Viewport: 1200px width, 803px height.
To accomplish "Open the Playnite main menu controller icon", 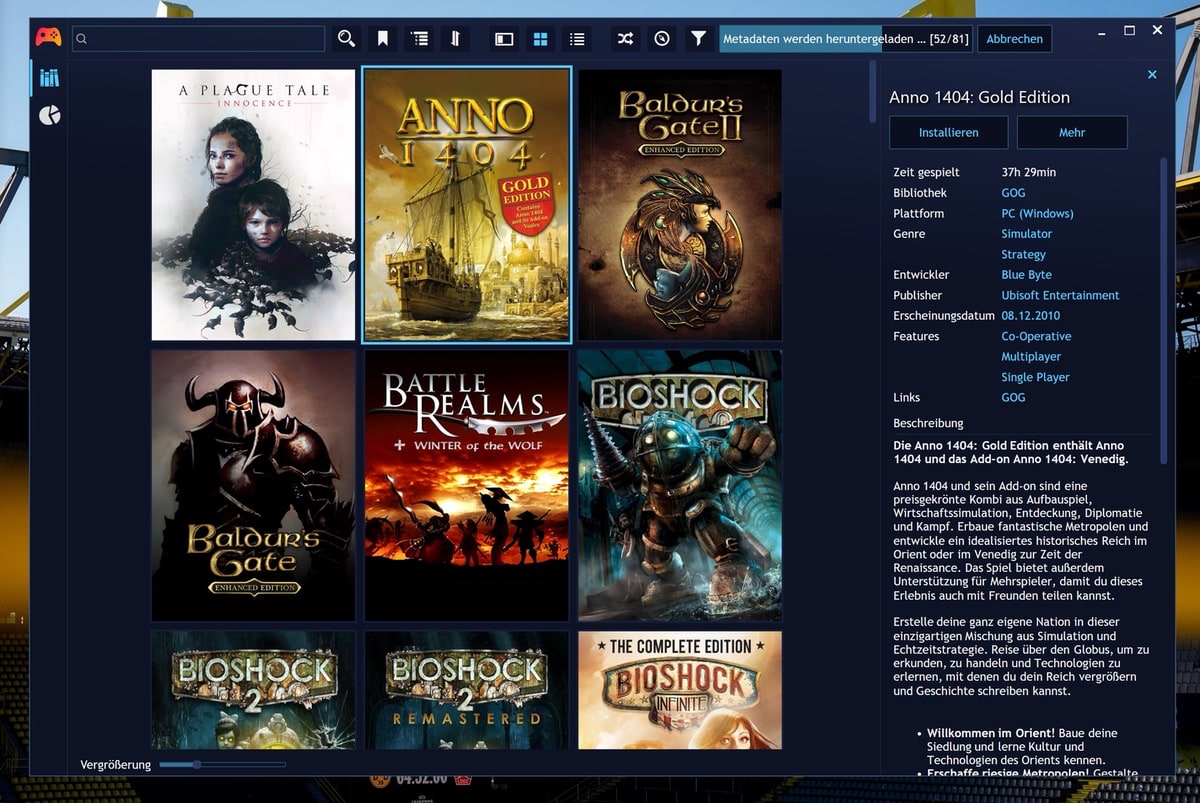I will 48,38.
